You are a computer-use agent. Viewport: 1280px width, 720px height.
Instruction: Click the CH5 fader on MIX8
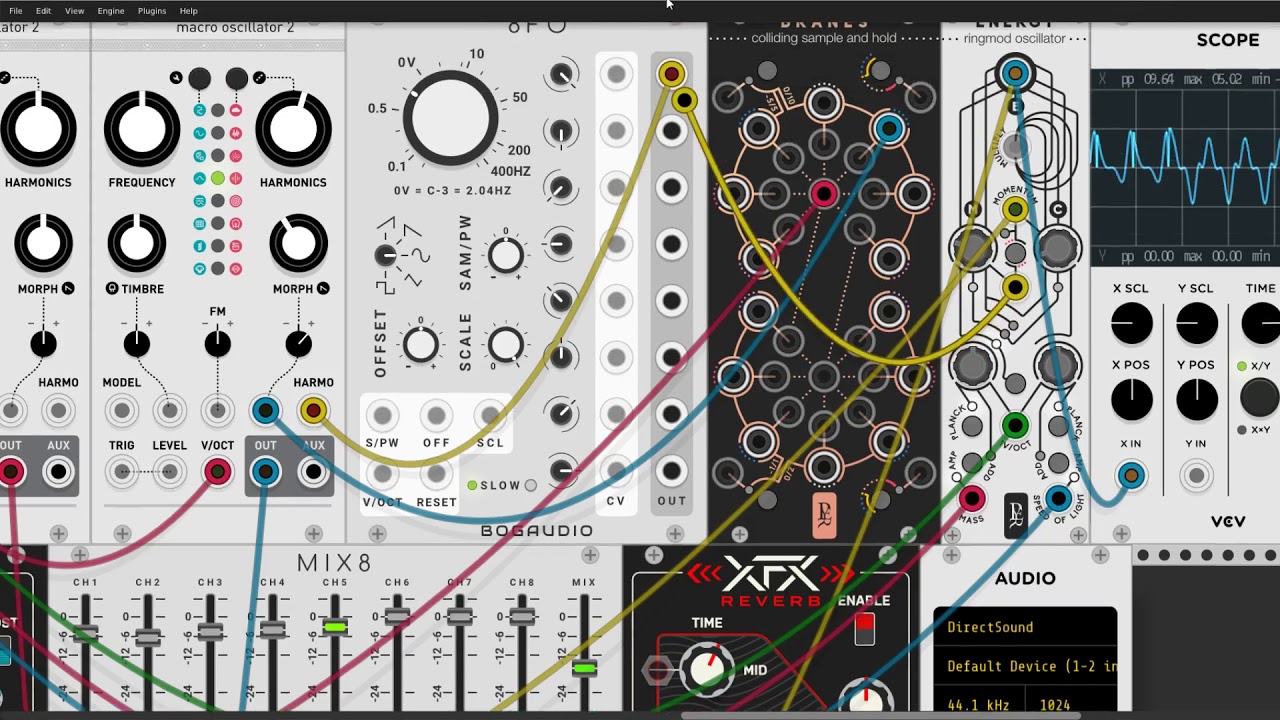coord(335,627)
